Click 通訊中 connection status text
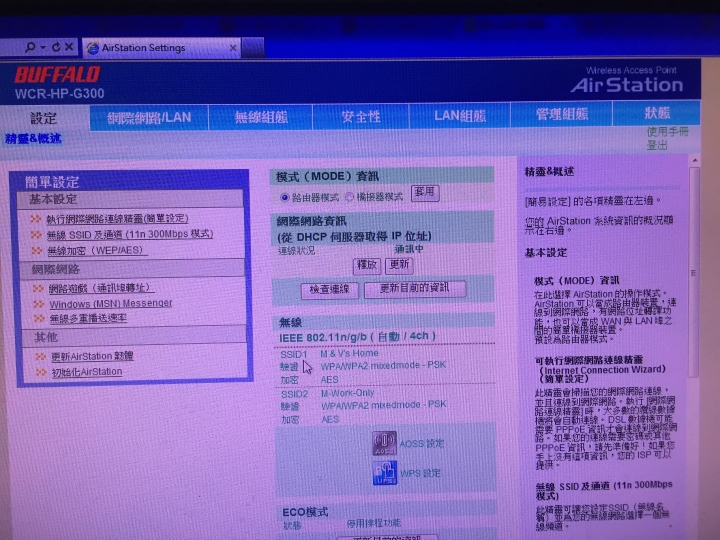Image resolution: width=720 pixels, height=540 pixels. [x=409, y=249]
